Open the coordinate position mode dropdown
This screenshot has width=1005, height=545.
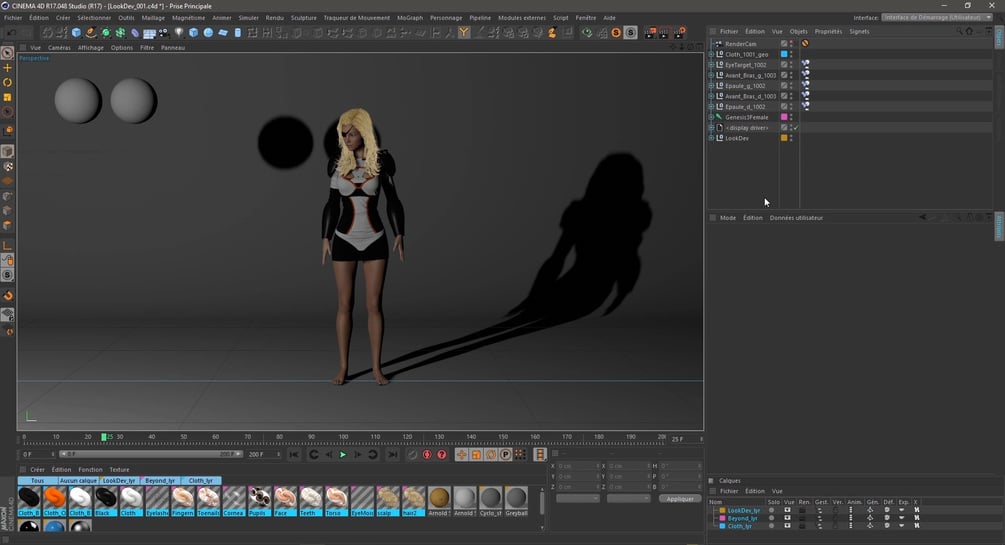click(577, 498)
